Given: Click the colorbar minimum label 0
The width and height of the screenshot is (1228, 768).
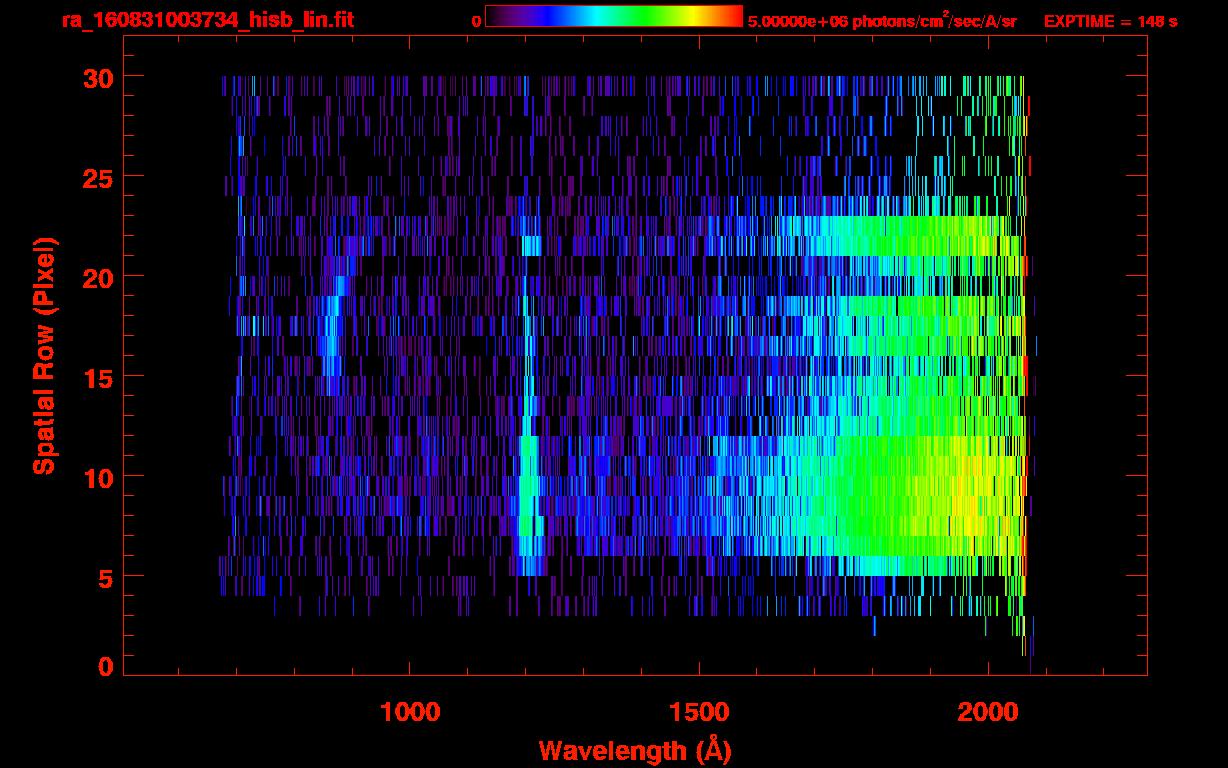Looking at the screenshot, I should 476,21.
